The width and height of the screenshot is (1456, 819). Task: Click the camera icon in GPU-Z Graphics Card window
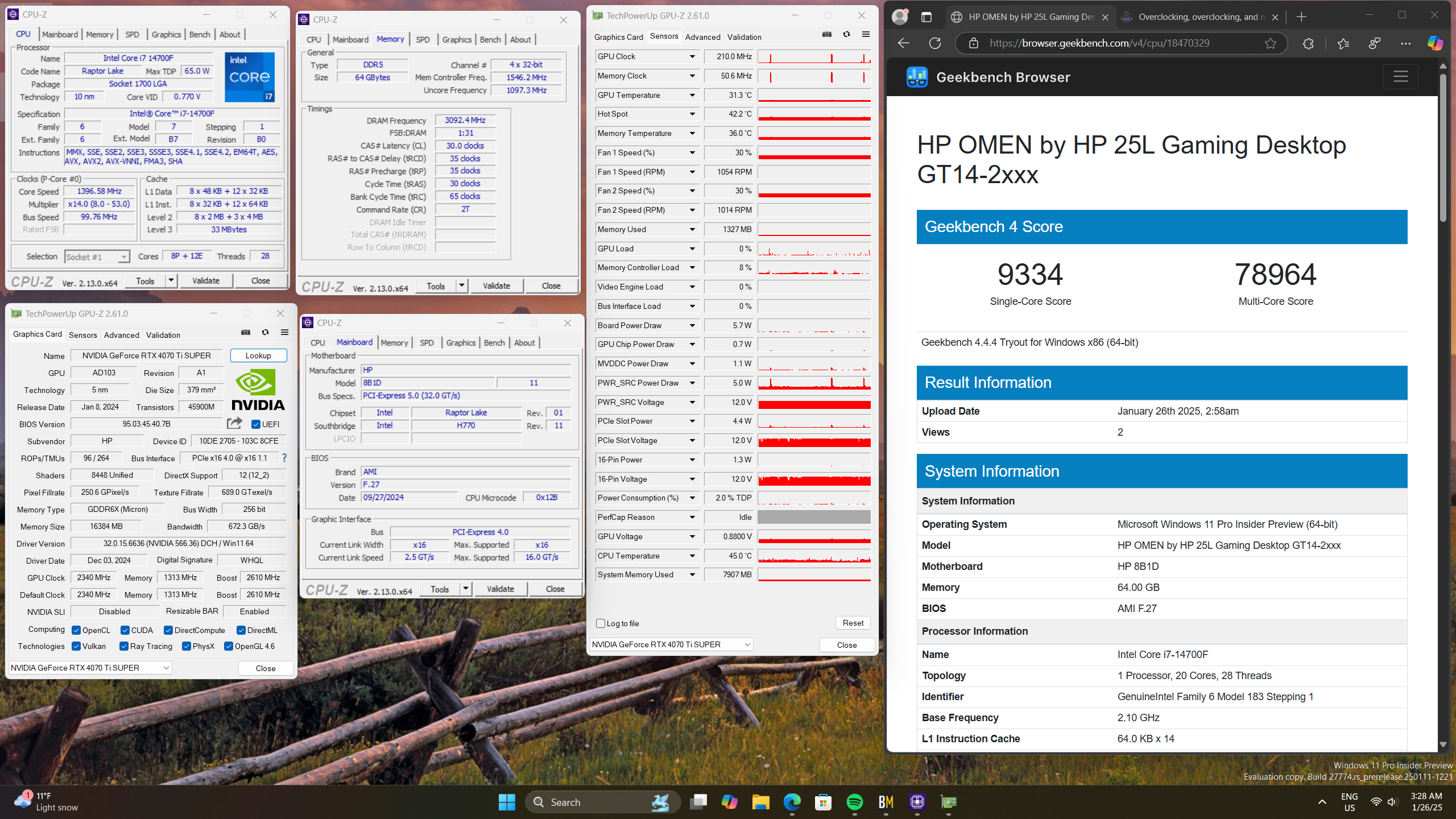click(246, 332)
